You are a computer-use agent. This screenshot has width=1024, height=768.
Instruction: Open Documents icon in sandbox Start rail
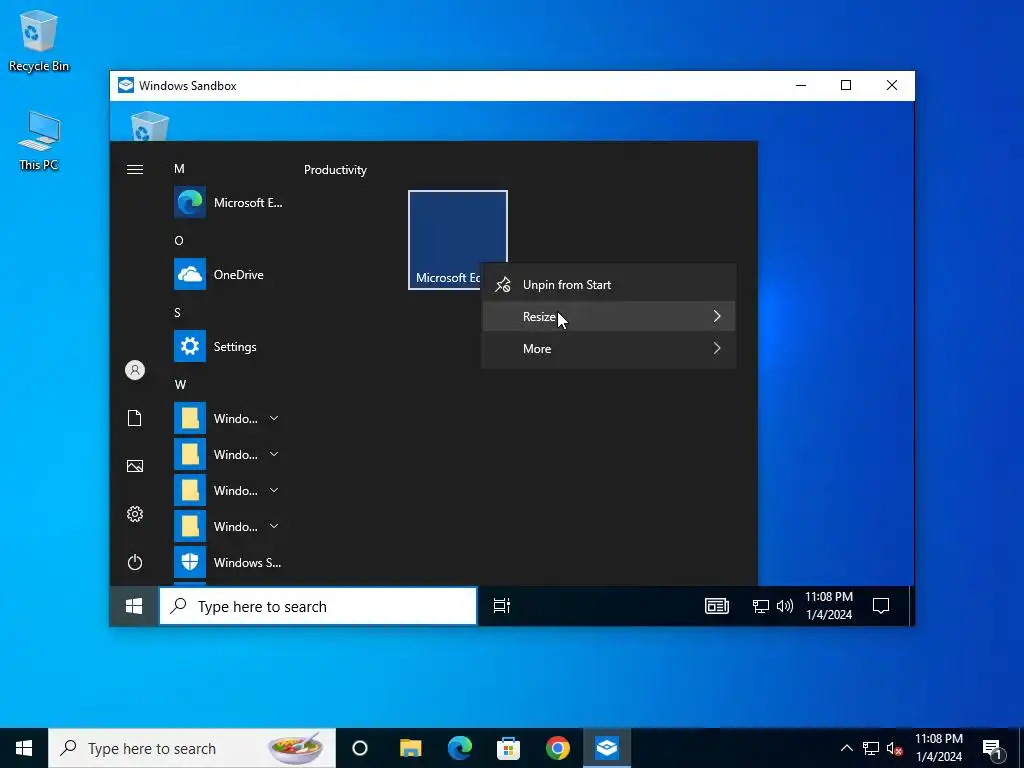pyautogui.click(x=135, y=418)
